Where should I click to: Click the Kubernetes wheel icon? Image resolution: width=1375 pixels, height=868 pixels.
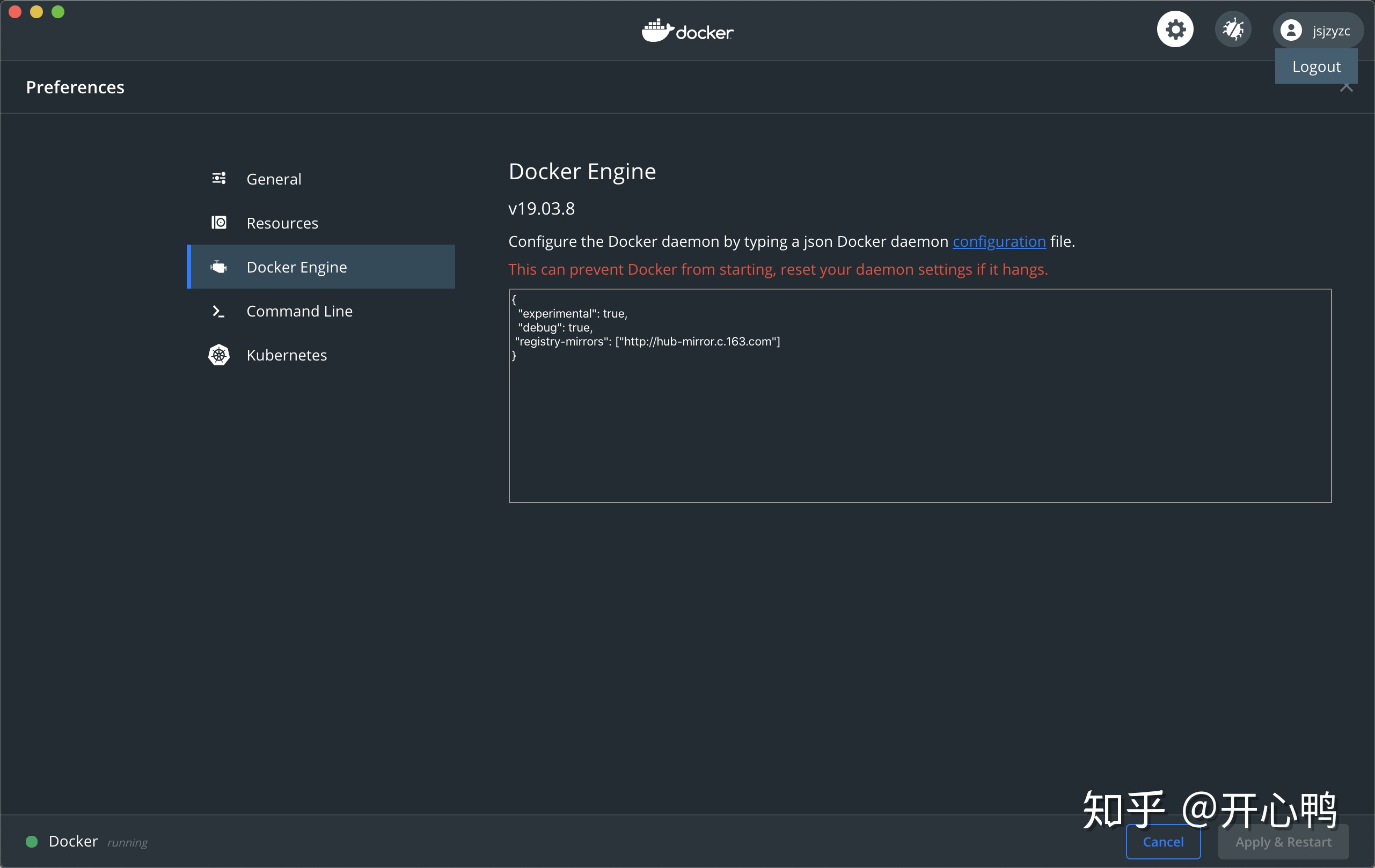coord(218,355)
